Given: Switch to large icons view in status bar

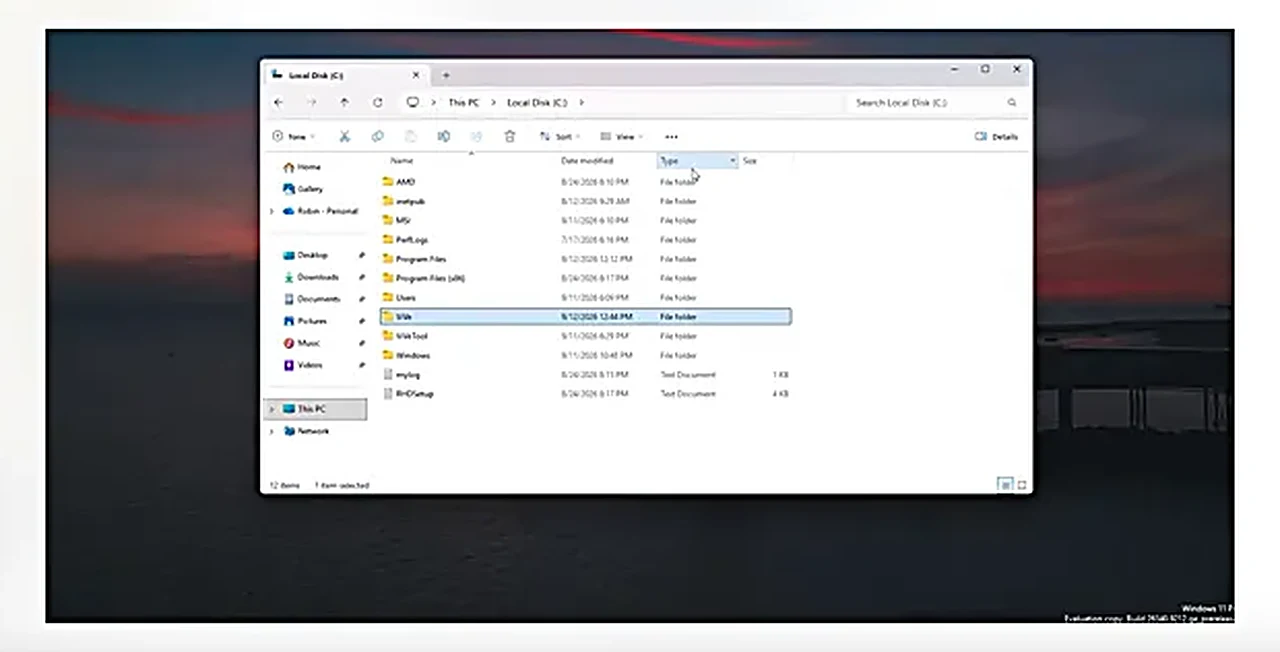Looking at the screenshot, I should [1021, 485].
